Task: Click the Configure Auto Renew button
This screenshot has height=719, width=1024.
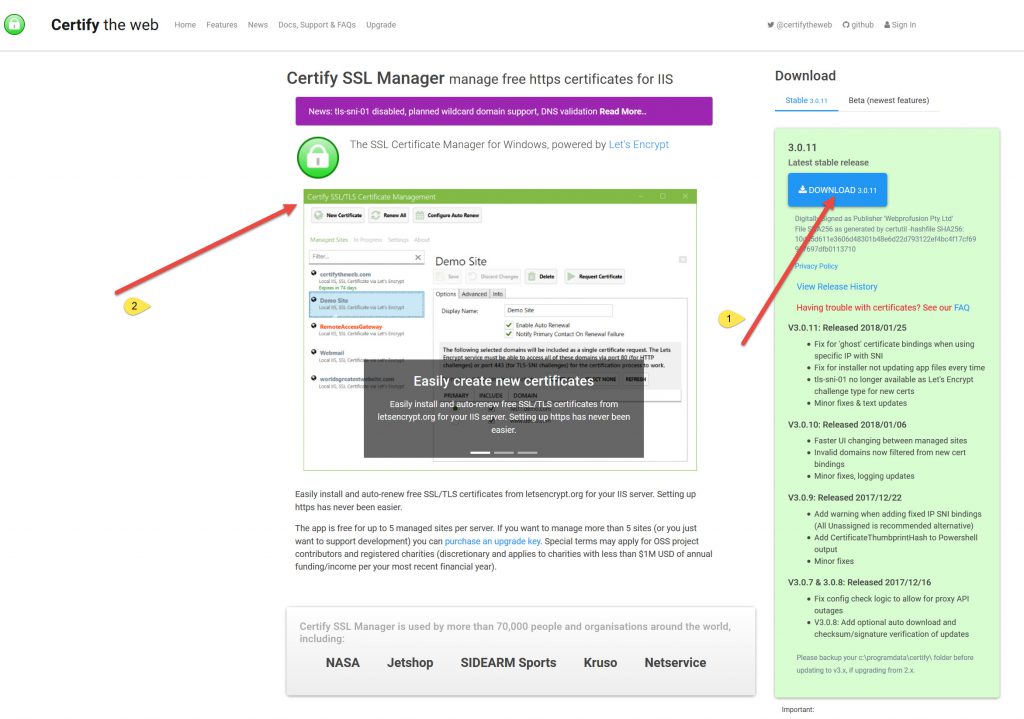Action: 448,215
